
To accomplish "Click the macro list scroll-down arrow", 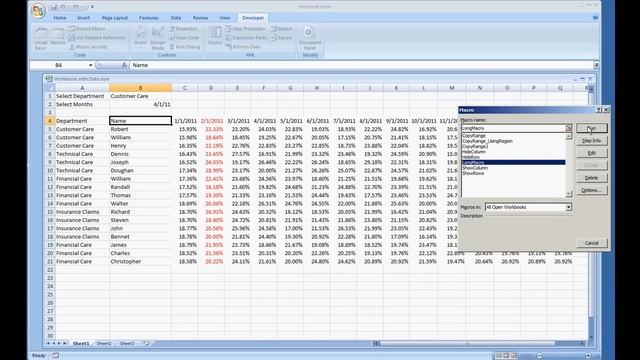I will pos(569,194).
